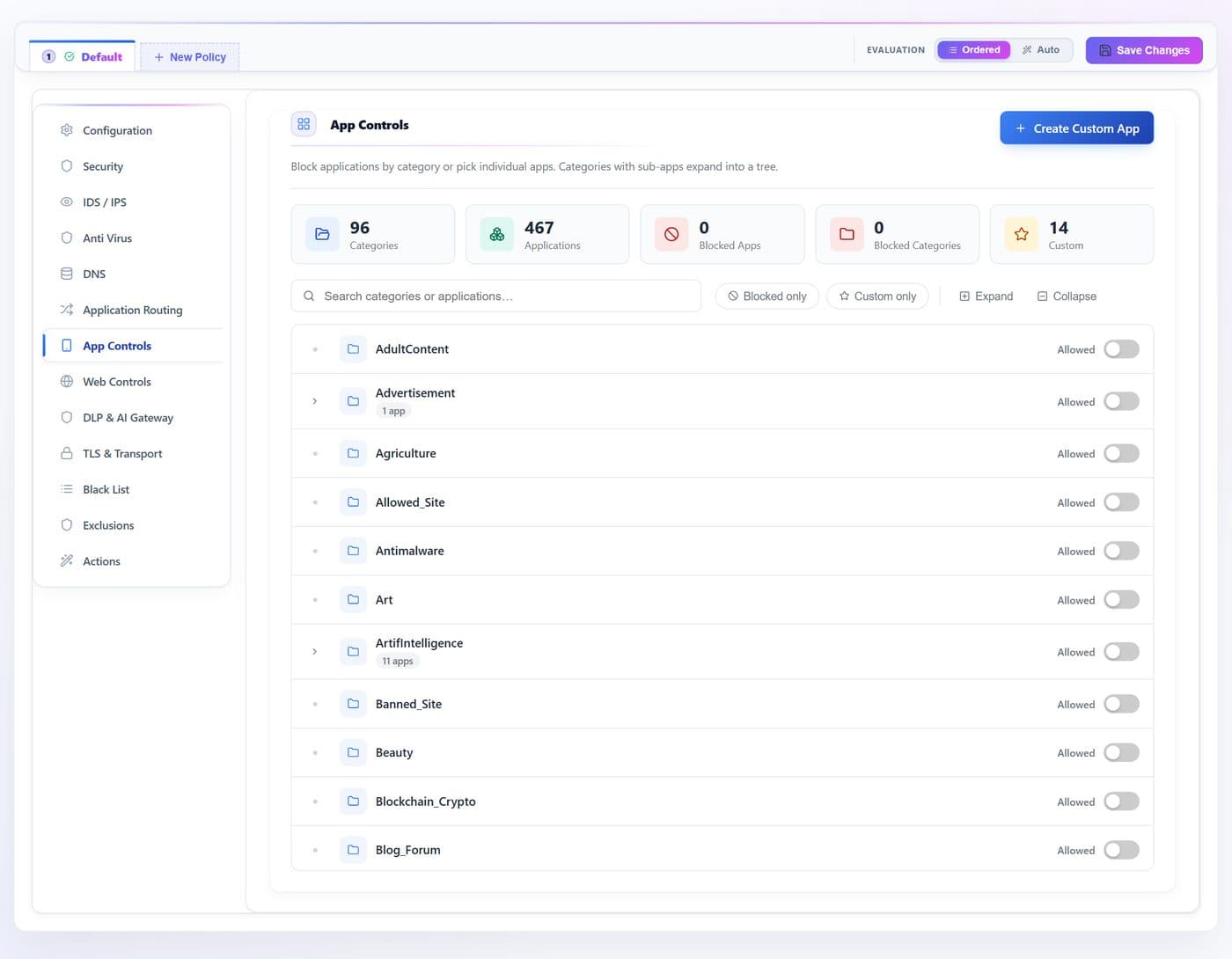Click the Actions magic wand icon
The image size is (1232, 959).
pyautogui.click(x=66, y=561)
